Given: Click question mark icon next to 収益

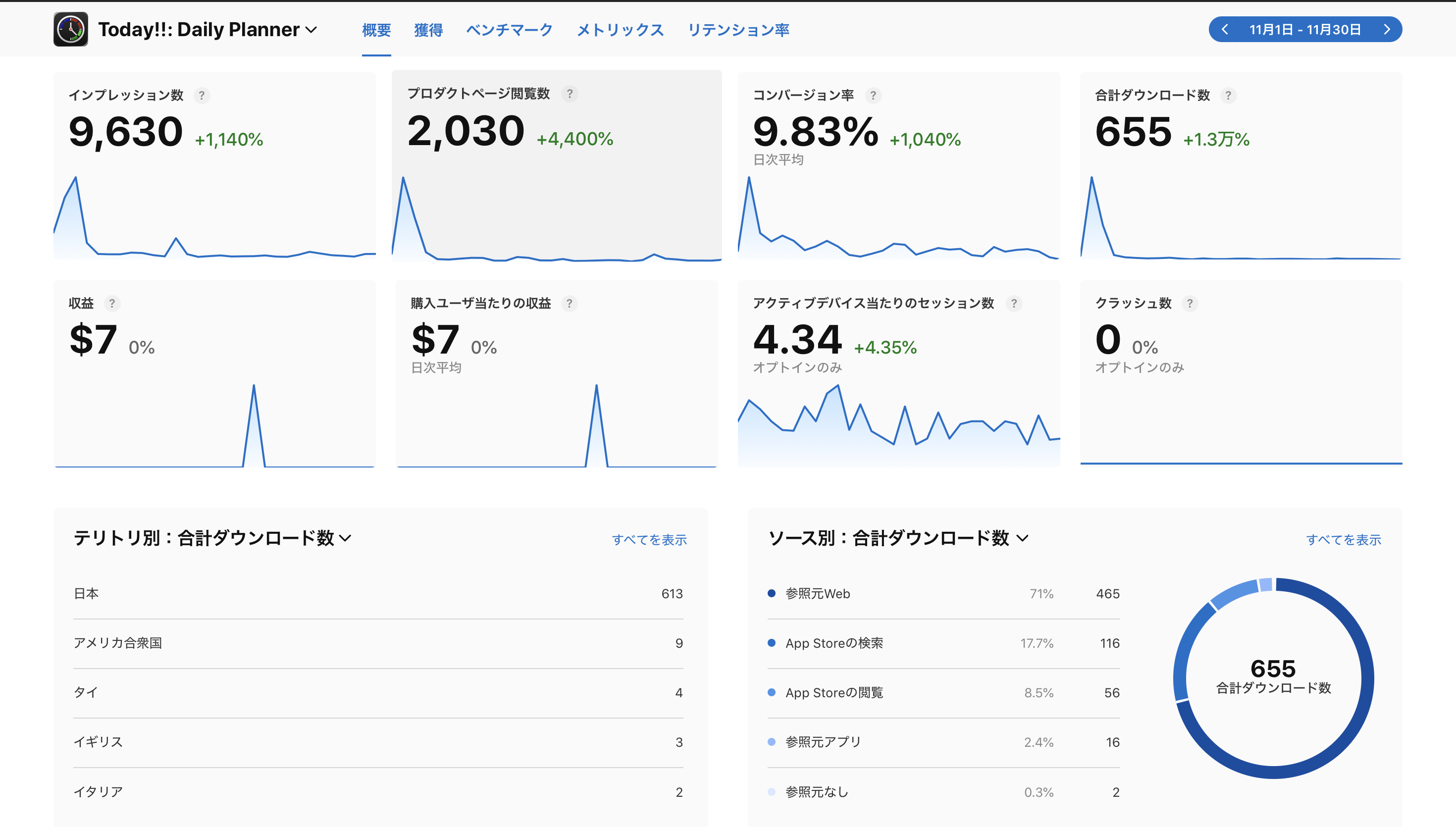Looking at the screenshot, I should 112,303.
